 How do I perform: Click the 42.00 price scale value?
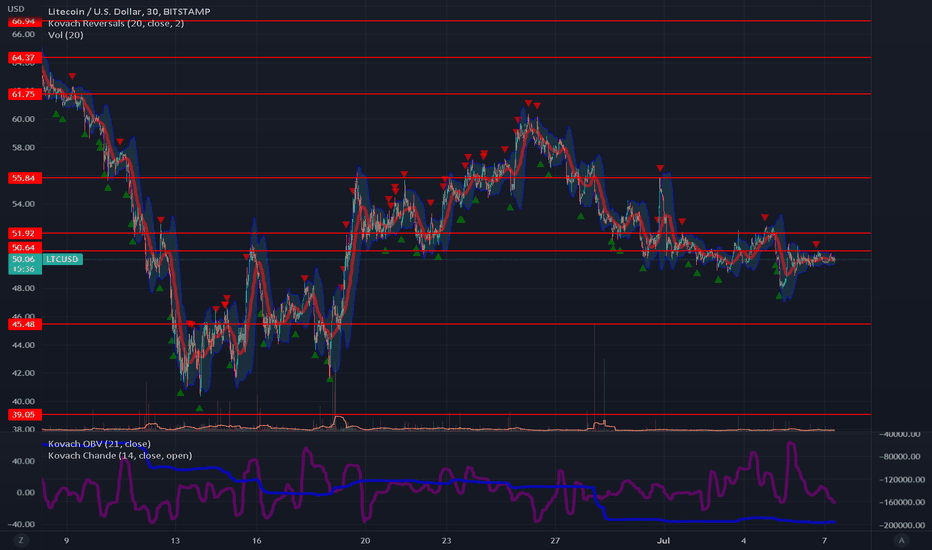click(23, 373)
